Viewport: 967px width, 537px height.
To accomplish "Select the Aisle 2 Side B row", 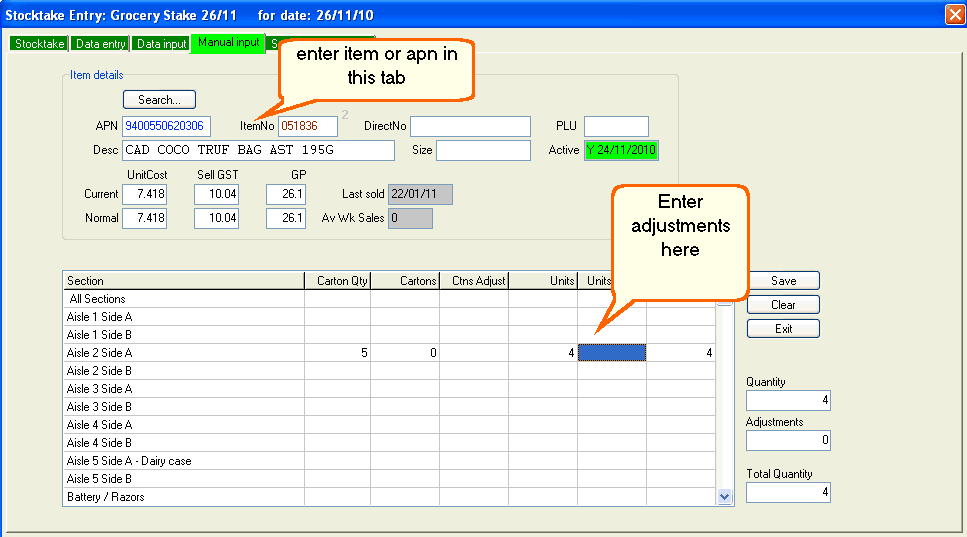I will click(389, 371).
